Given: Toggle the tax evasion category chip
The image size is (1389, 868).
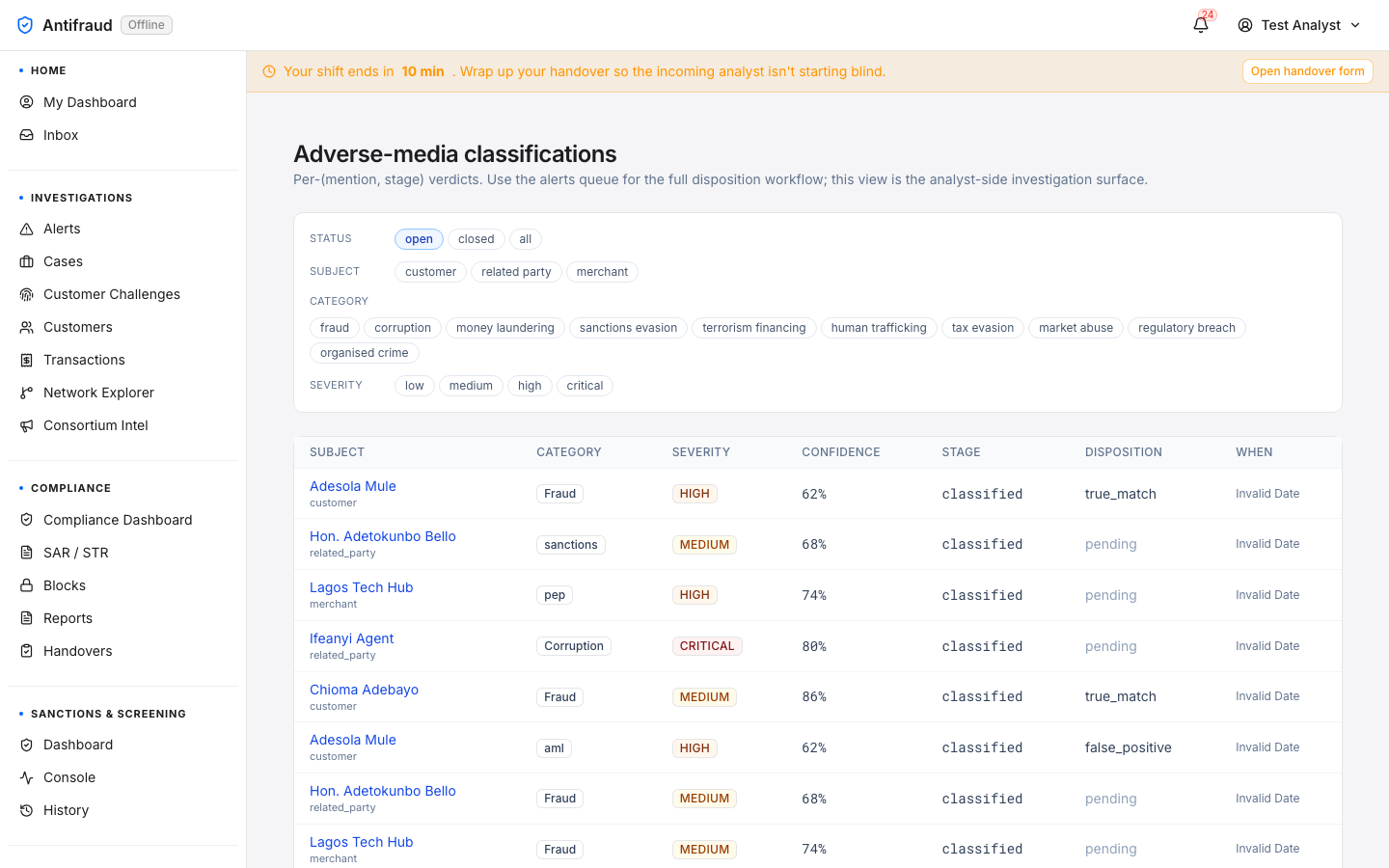Looking at the screenshot, I should (x=983, y=328).
